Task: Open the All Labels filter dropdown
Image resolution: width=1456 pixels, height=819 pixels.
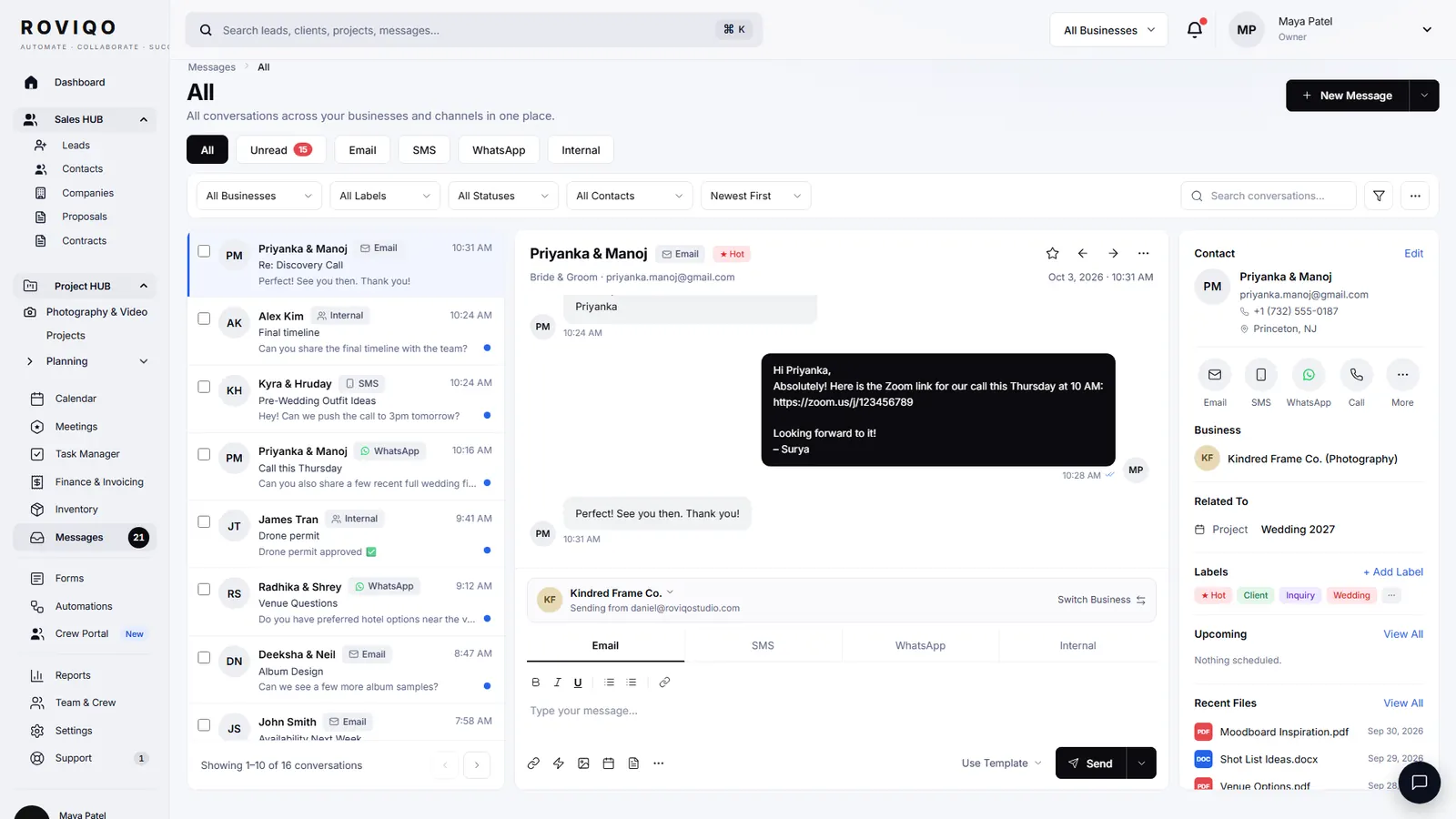Action: click(x=385, y=196)
